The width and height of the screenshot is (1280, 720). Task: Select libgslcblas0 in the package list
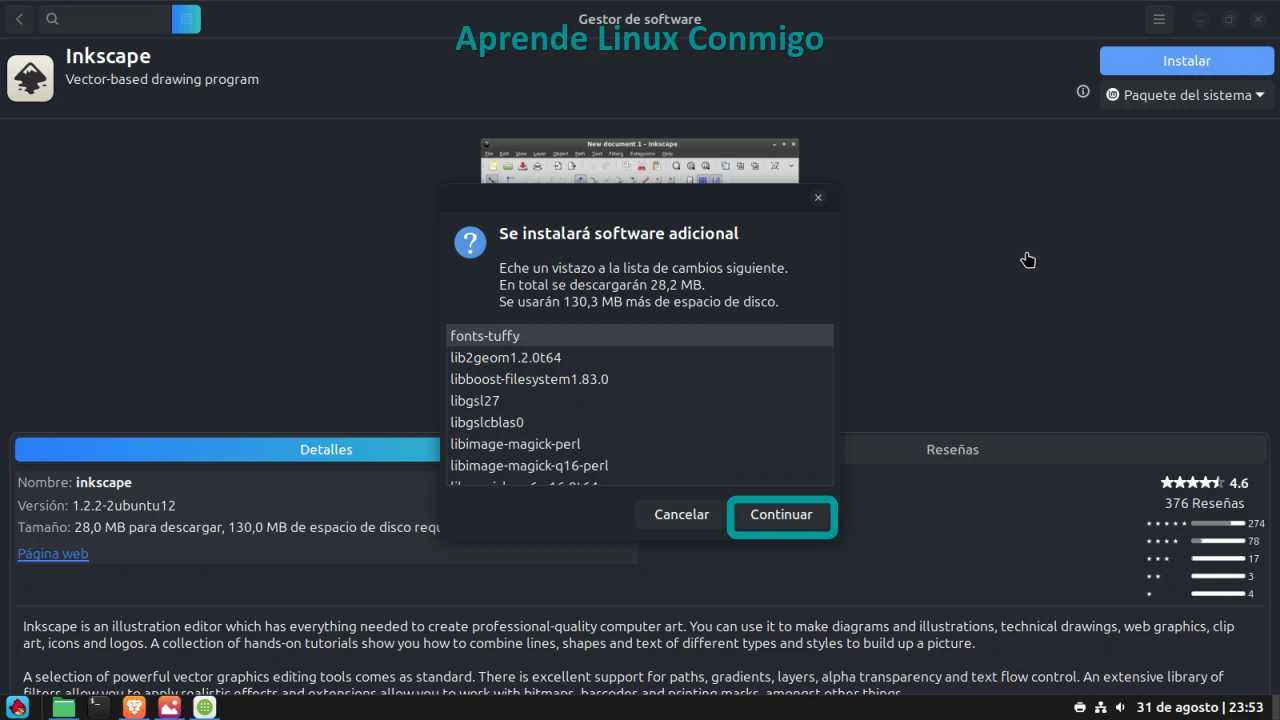tap(639, 423)
